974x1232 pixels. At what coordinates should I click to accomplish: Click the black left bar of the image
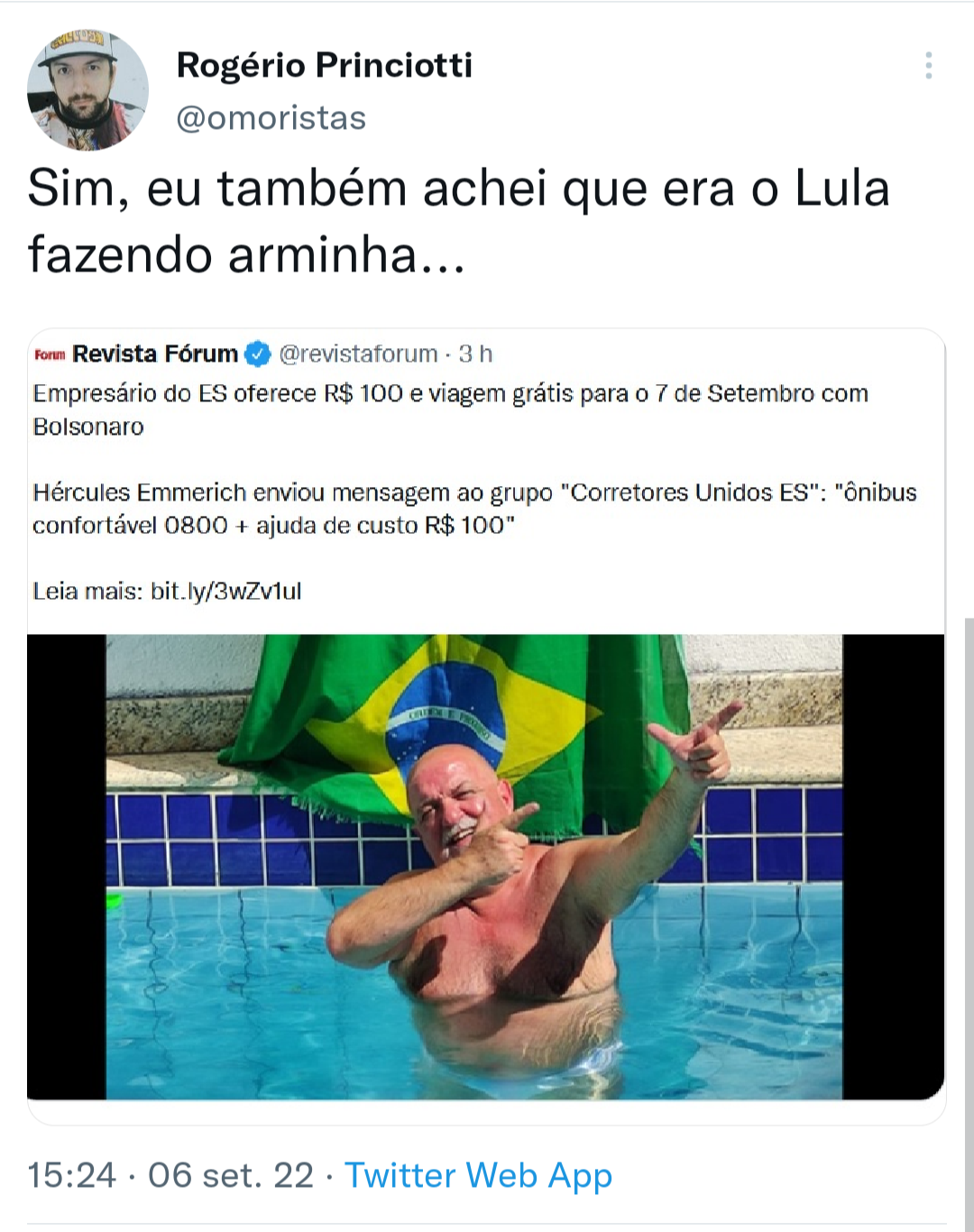(x=67, y=867)
